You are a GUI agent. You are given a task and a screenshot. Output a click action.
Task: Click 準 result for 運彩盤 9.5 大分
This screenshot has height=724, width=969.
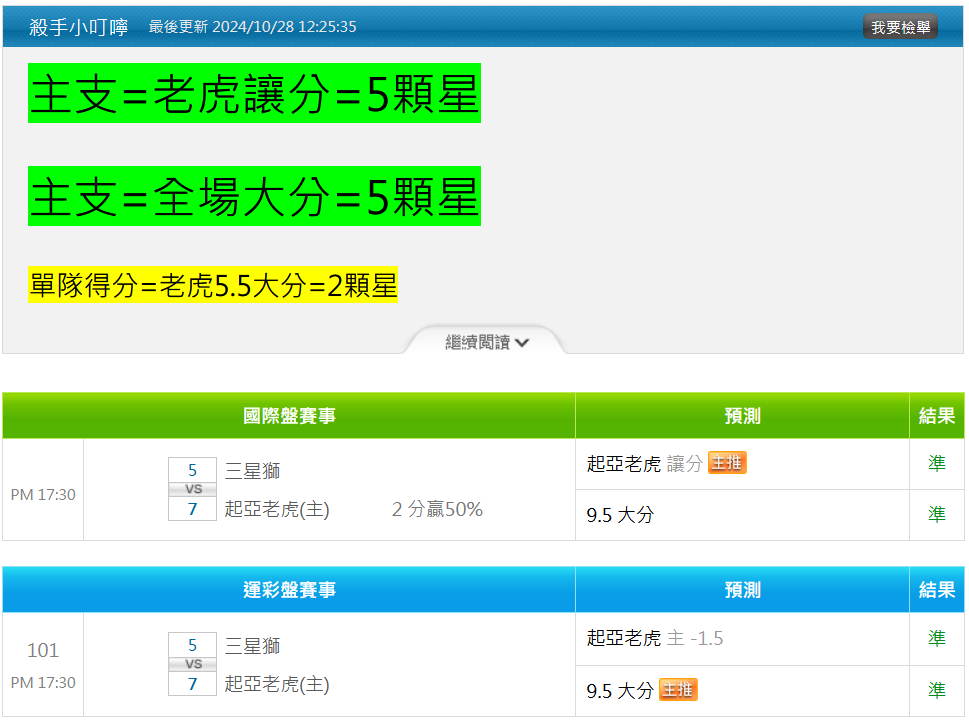[937, 690]
